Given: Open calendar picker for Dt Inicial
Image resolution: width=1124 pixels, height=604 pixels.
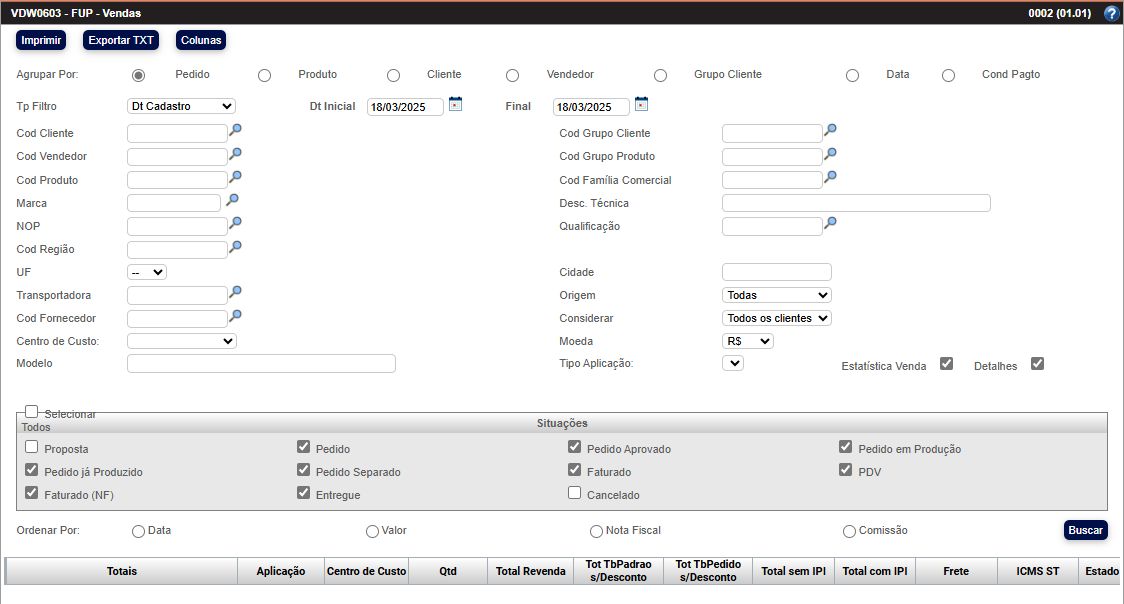Looking at the screenshot, I should click(455, 104).
